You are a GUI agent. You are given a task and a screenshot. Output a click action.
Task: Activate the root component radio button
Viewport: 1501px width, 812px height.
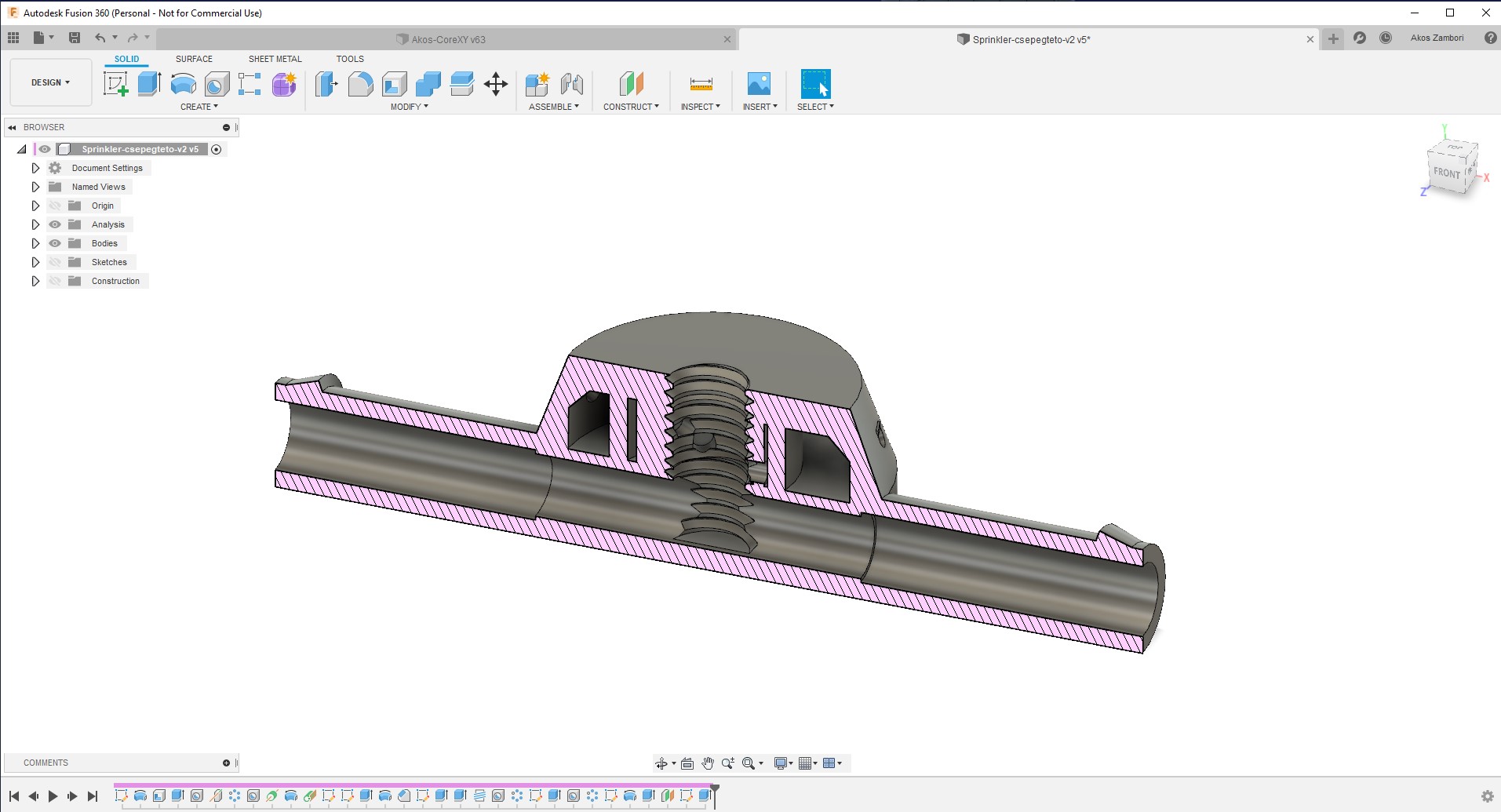pyautogui.click(x=217, y=149)
